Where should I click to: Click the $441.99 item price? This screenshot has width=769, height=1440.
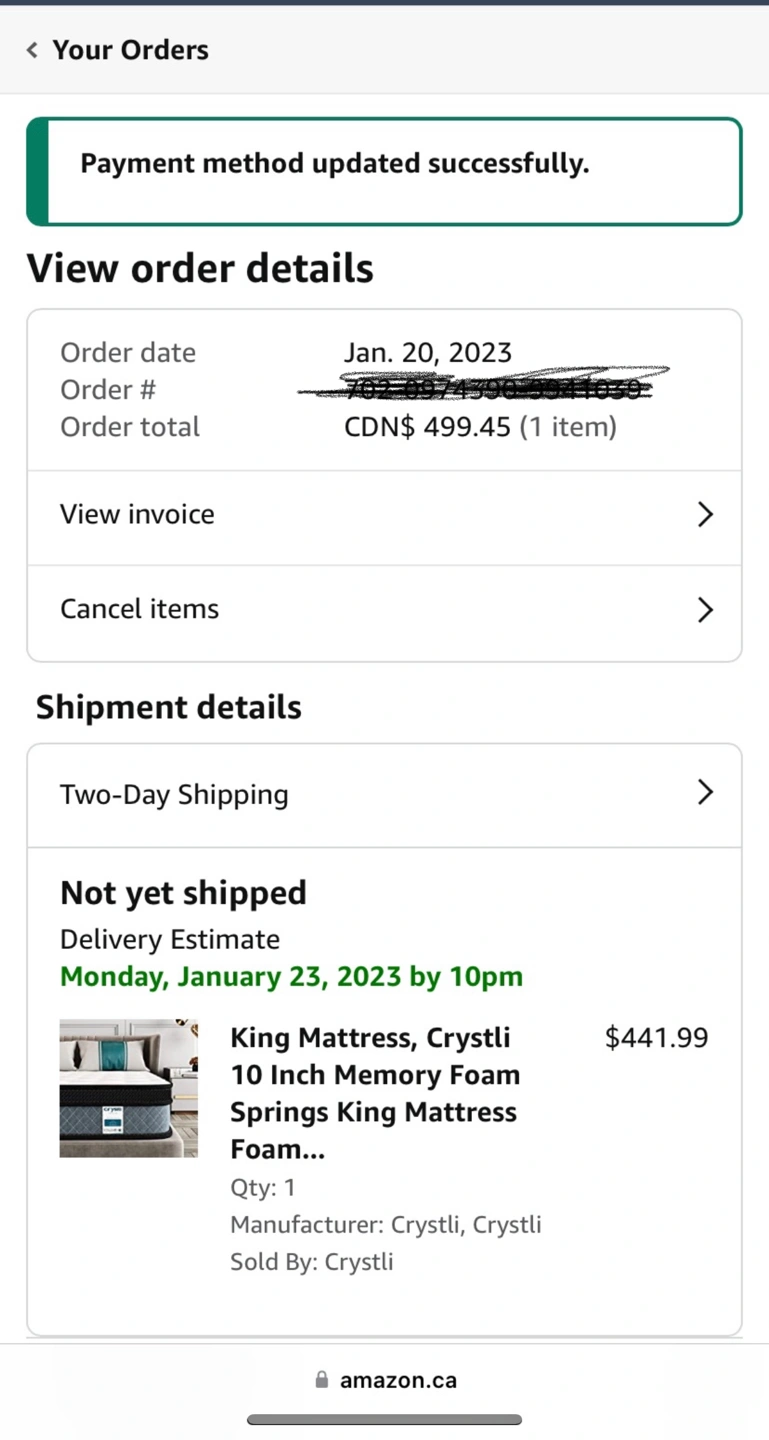coord(656,1038)
